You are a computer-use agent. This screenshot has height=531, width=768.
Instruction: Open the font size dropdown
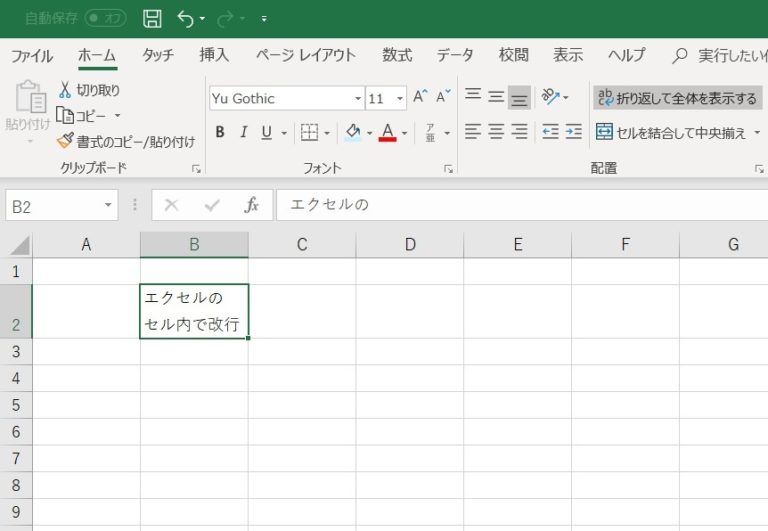tap(400, 99)
